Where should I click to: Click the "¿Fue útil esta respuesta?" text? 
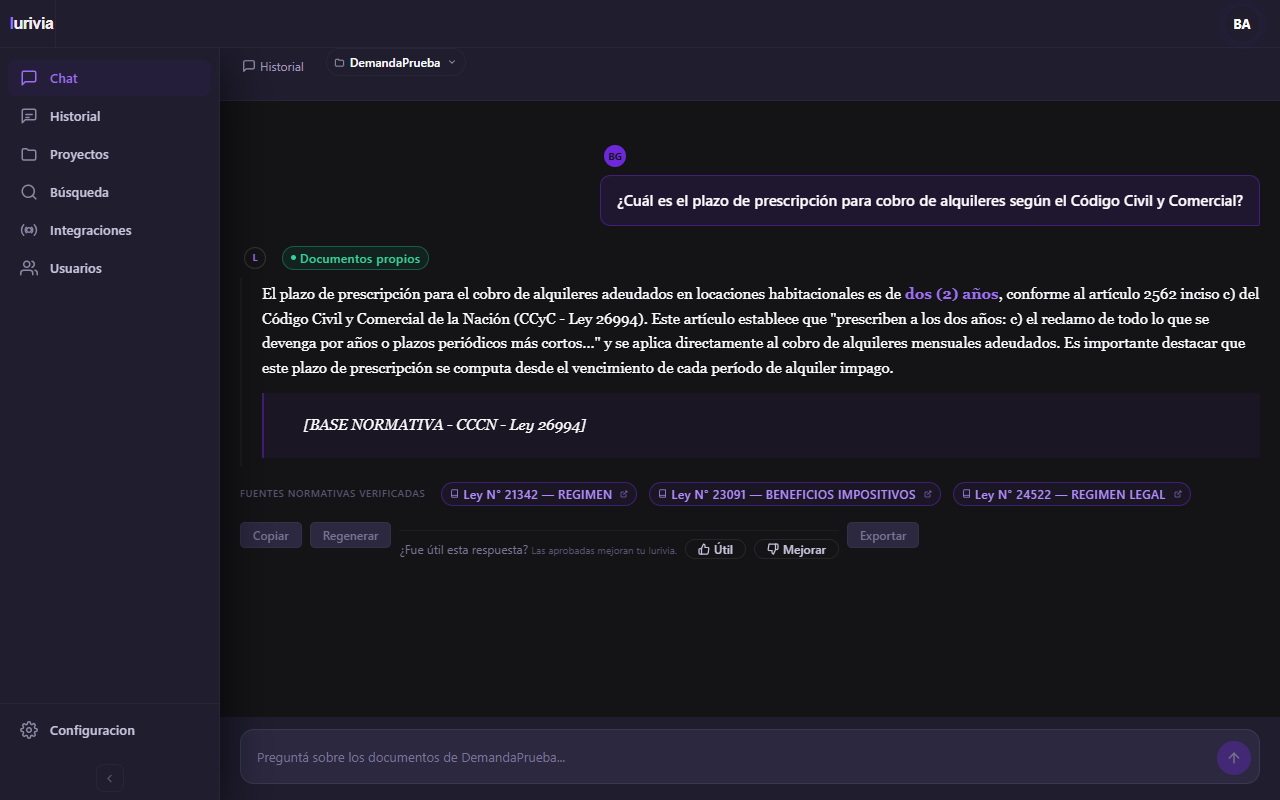click(464, 550)
